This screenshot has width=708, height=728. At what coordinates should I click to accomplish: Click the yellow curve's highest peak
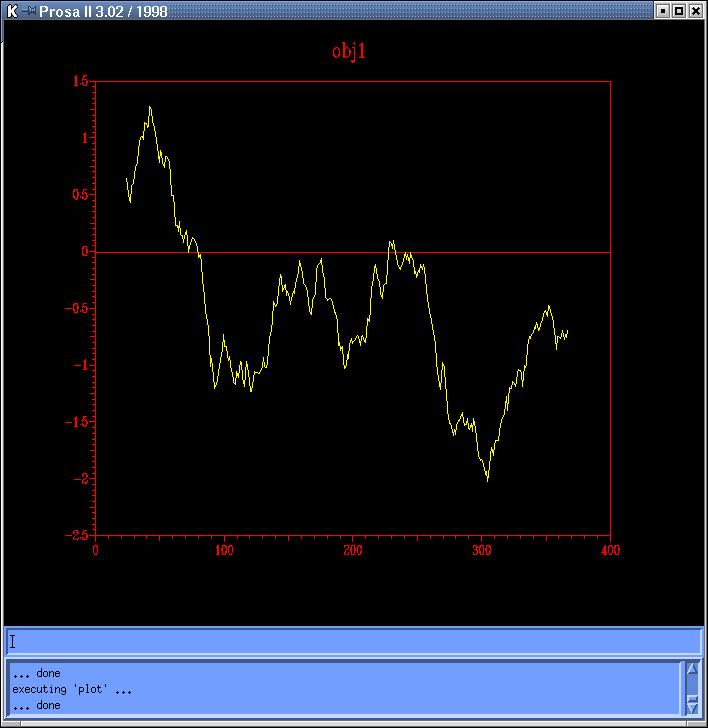click(x=150, y=107)
